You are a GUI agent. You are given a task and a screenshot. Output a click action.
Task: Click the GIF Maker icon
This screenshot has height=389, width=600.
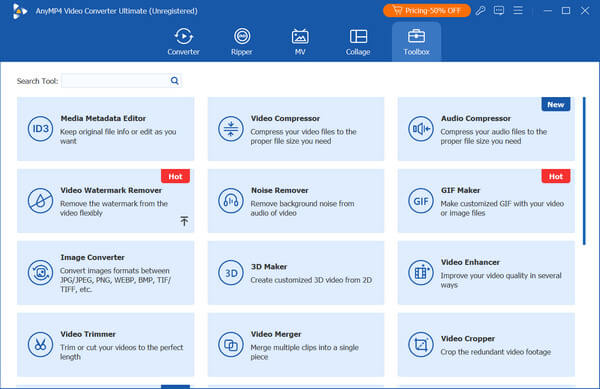click(x=421, y=201)
